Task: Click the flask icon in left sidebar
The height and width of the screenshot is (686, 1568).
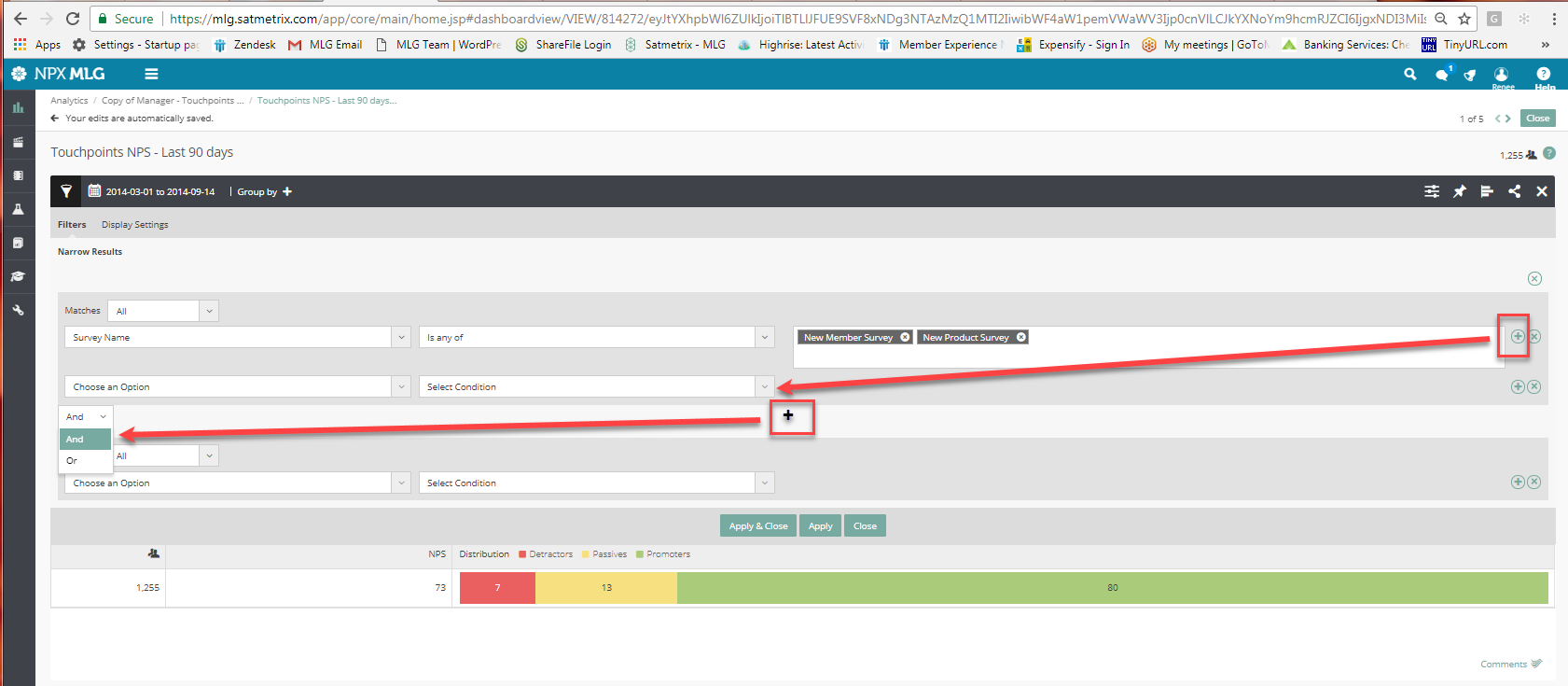Action: (x=18, y=209)
